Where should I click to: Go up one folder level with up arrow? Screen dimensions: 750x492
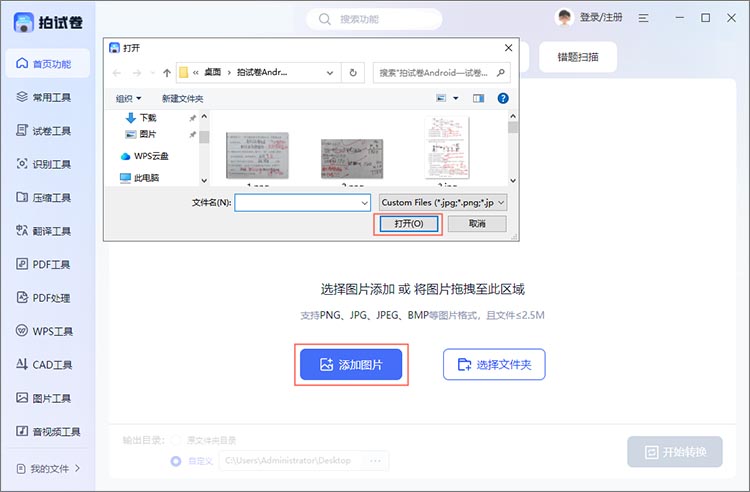(x=166, y=73)
